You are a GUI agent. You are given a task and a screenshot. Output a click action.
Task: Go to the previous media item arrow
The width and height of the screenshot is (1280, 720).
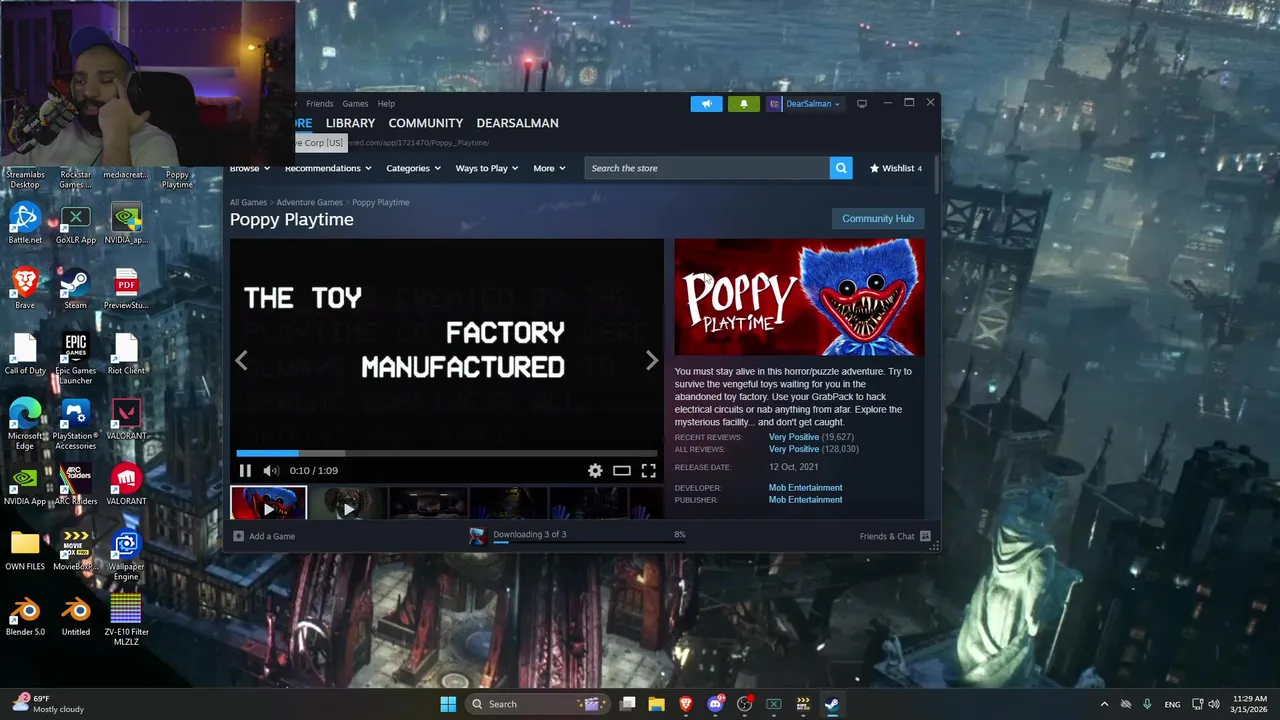(241, 361)
